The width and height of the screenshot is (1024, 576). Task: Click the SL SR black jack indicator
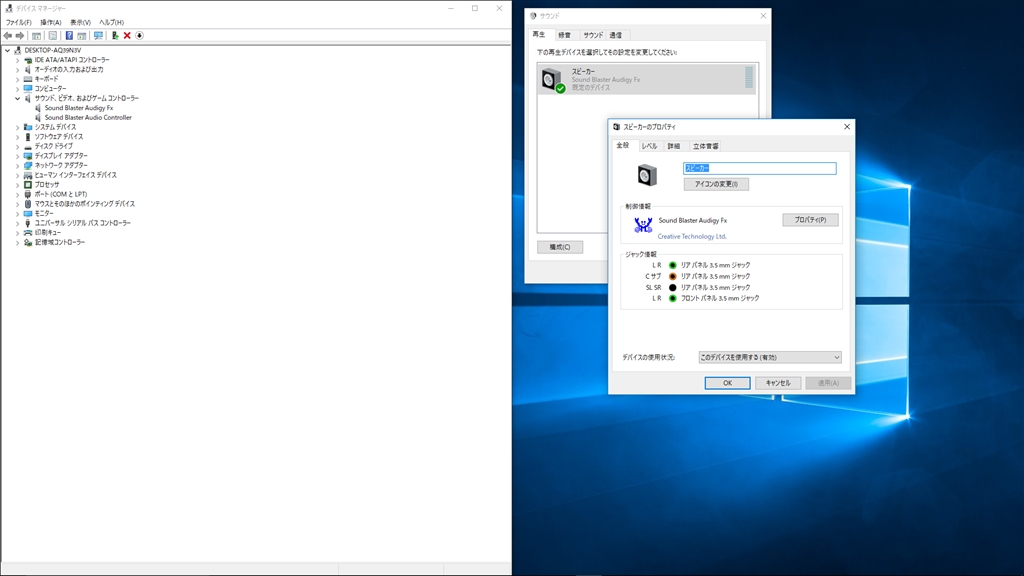pos(673,287)
